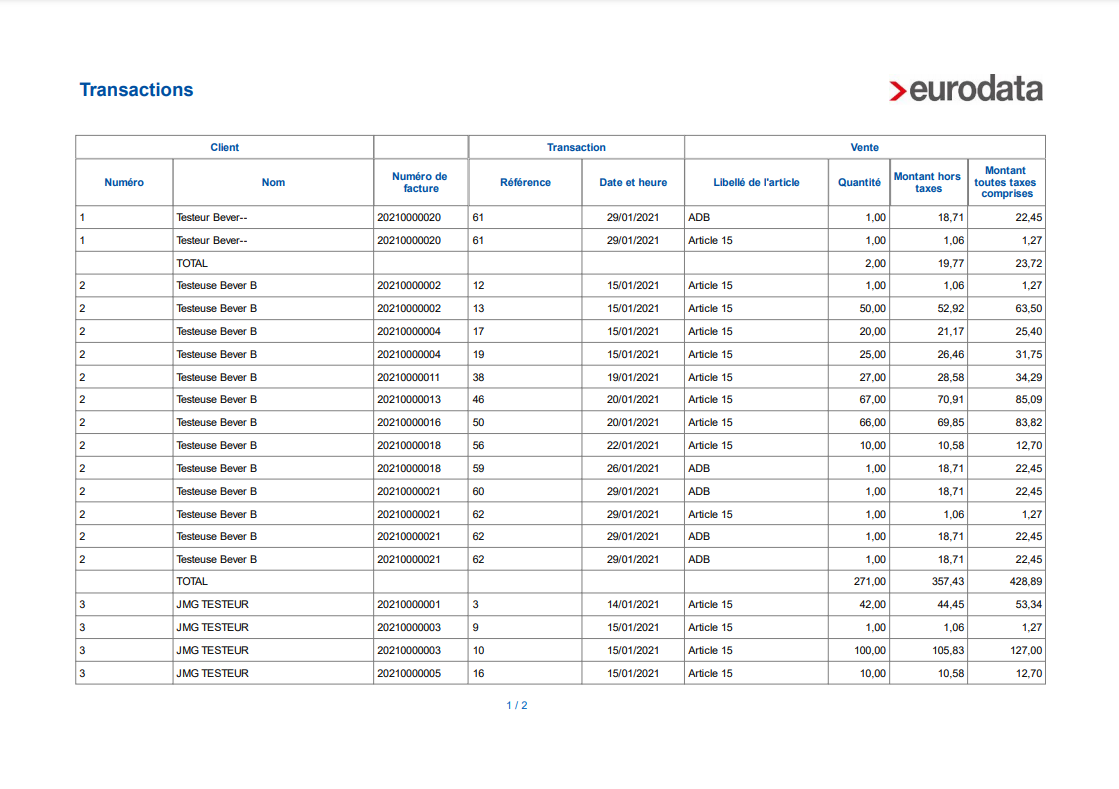Click amount 21,17 excluding taxes
The width and height of the screenshot is (1119, 789).
tap(951, 331)
